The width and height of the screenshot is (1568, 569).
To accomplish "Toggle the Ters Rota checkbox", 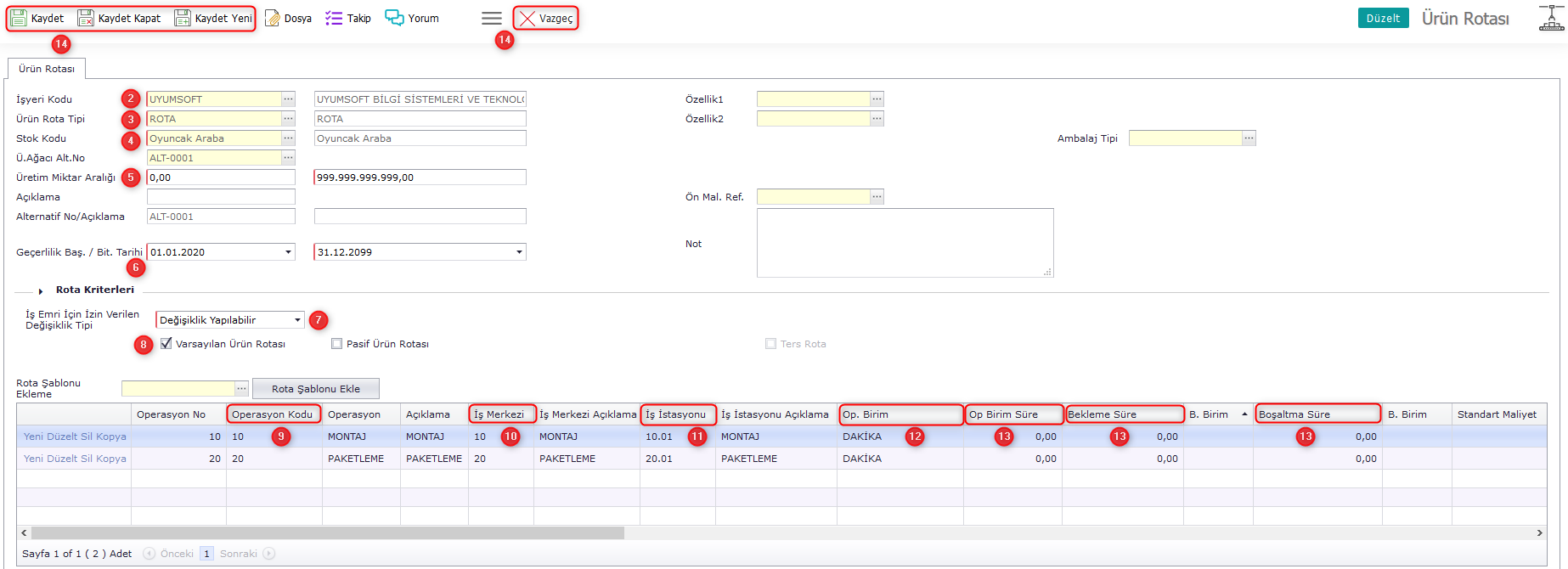I will coord(770,344).
